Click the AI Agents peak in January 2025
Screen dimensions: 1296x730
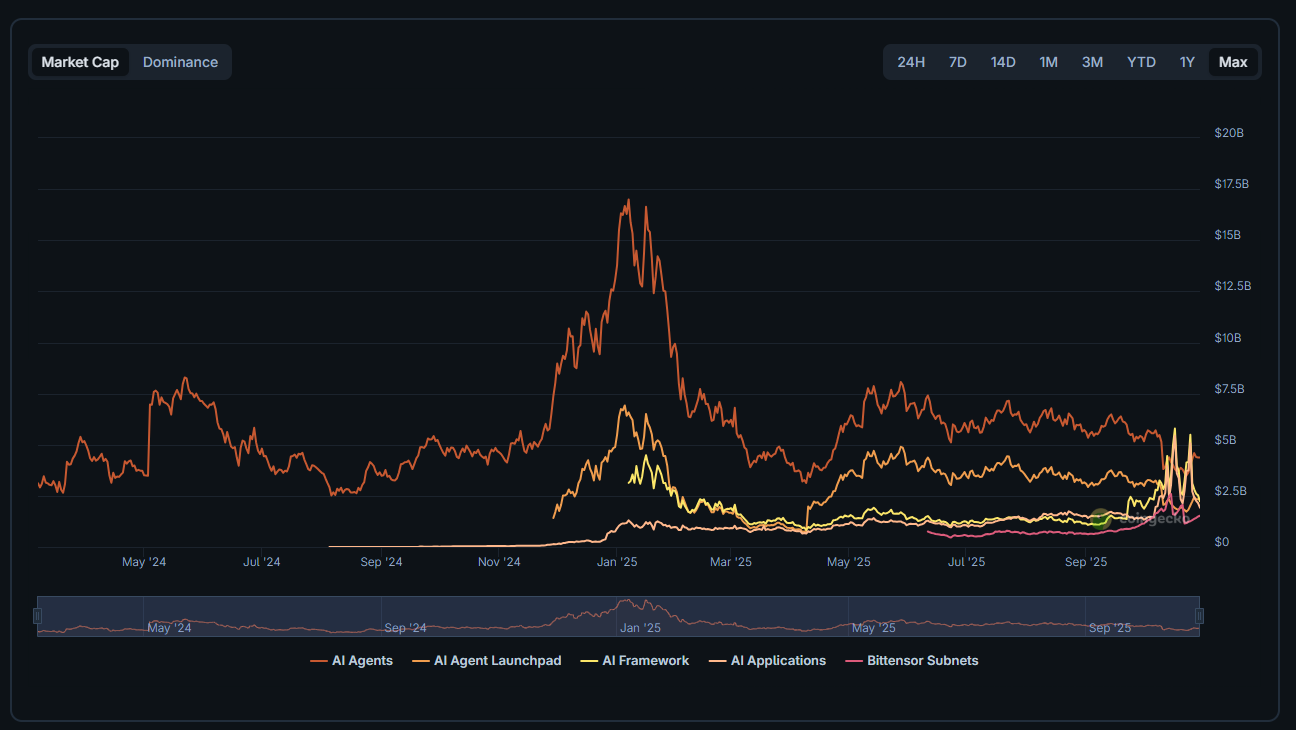tap(628, 200)
